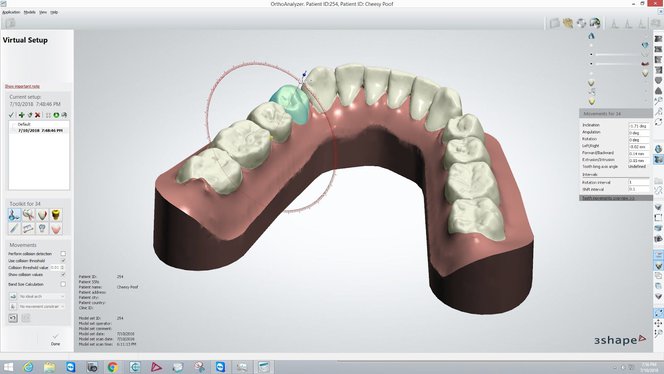This screenshot has height=374, width=664.
Task: Click the red X delete setup icon
Action: click(x=38, y=115)
